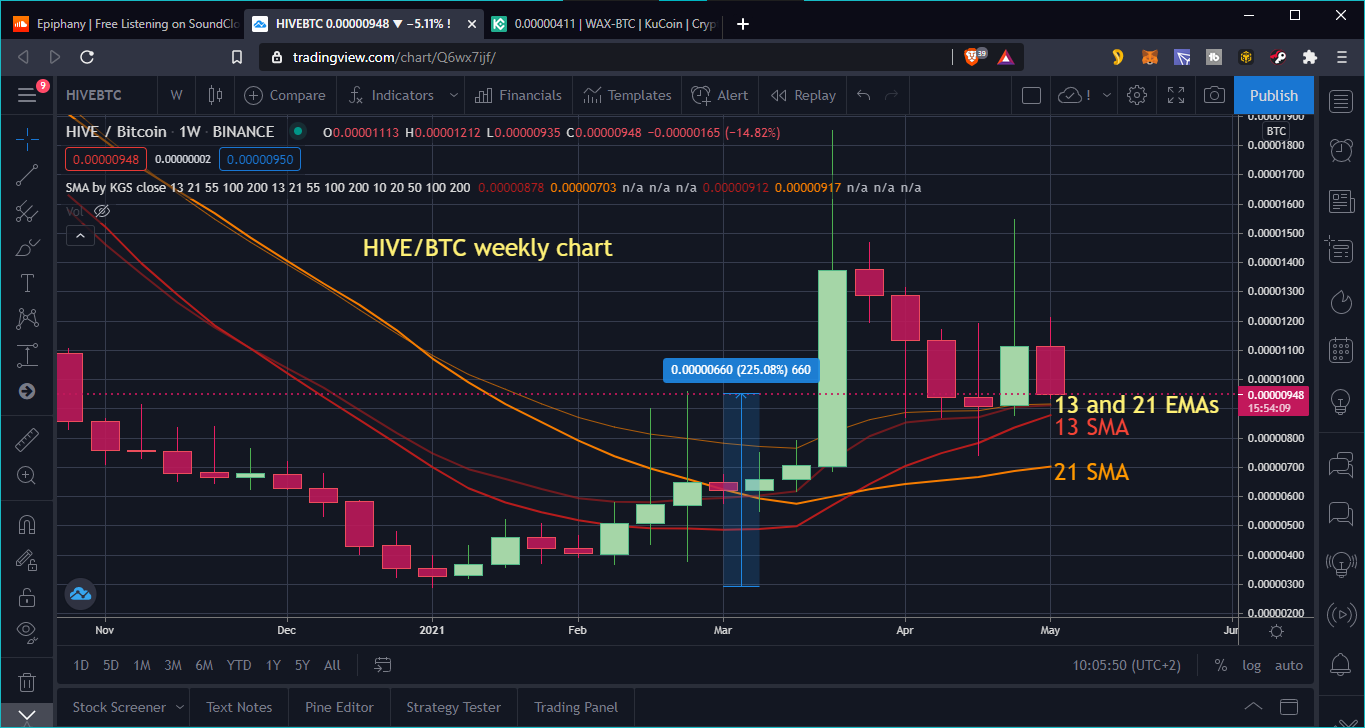Open the Indicators dialog
Screen dimensions: 1365x728
coord(390,95)
